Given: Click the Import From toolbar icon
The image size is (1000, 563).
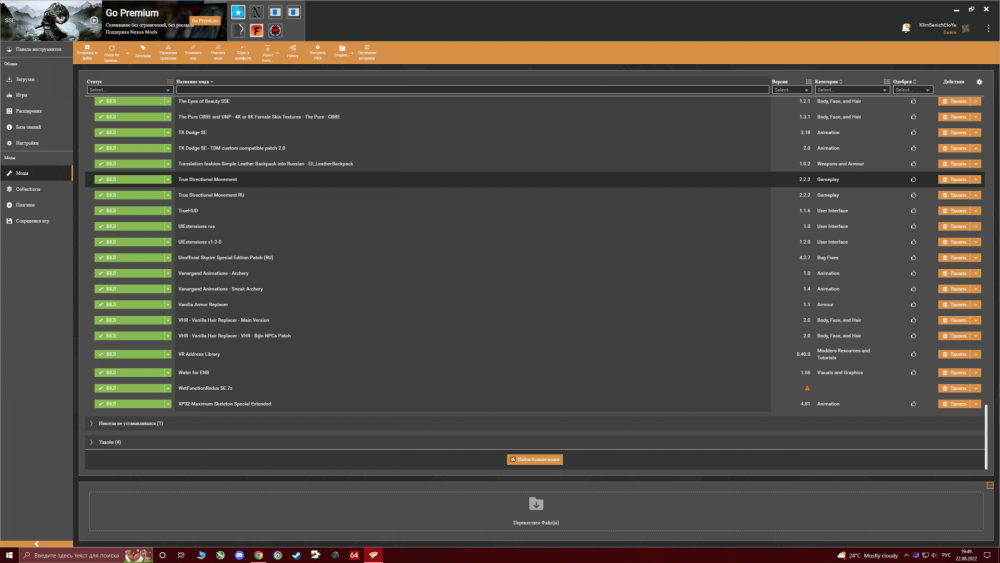Looking at the screenshot, I should pyautogui.click(x=267, y=52).
